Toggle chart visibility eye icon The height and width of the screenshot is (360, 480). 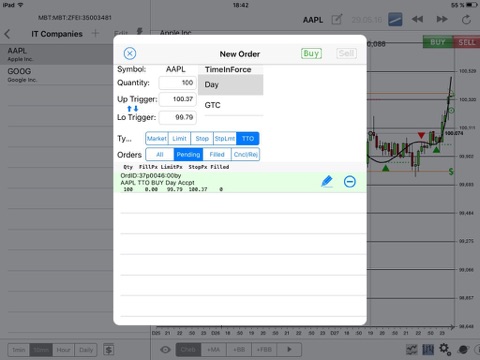pos(165,350)
